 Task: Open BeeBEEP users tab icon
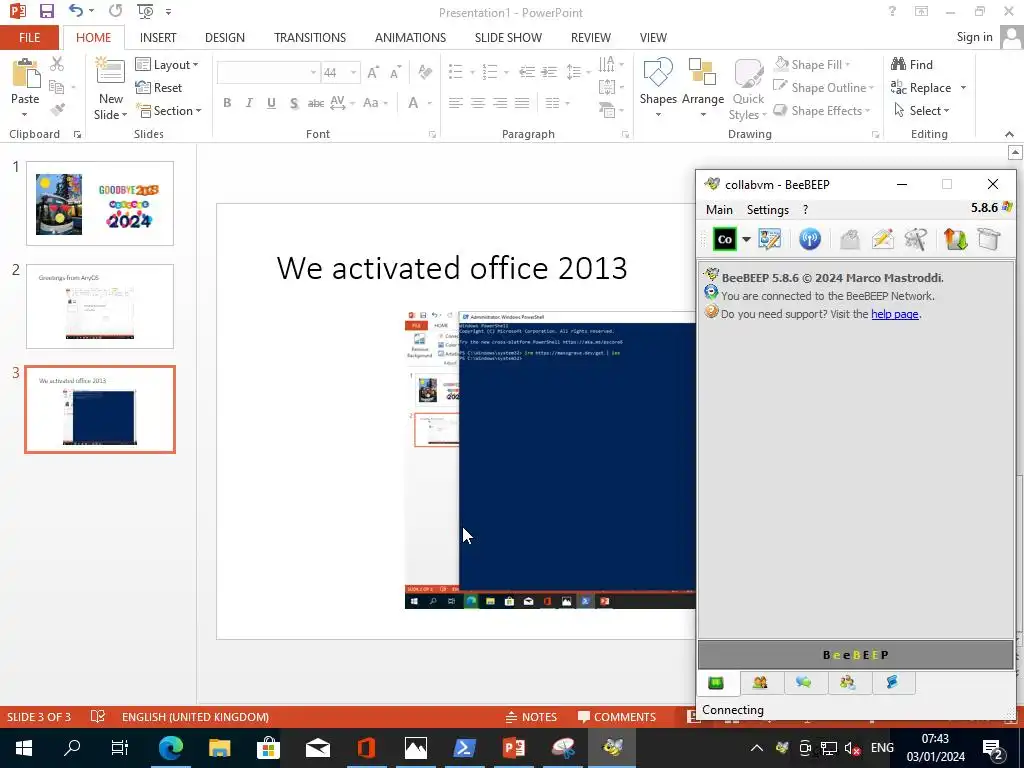[x=760, y=682]
